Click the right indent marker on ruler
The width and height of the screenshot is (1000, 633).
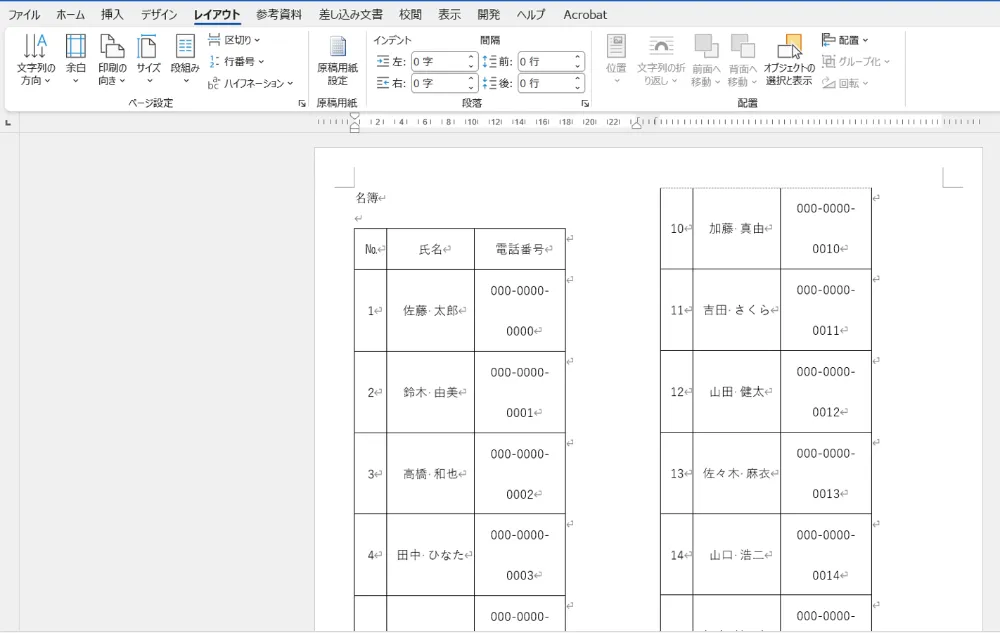click(636, 124)
